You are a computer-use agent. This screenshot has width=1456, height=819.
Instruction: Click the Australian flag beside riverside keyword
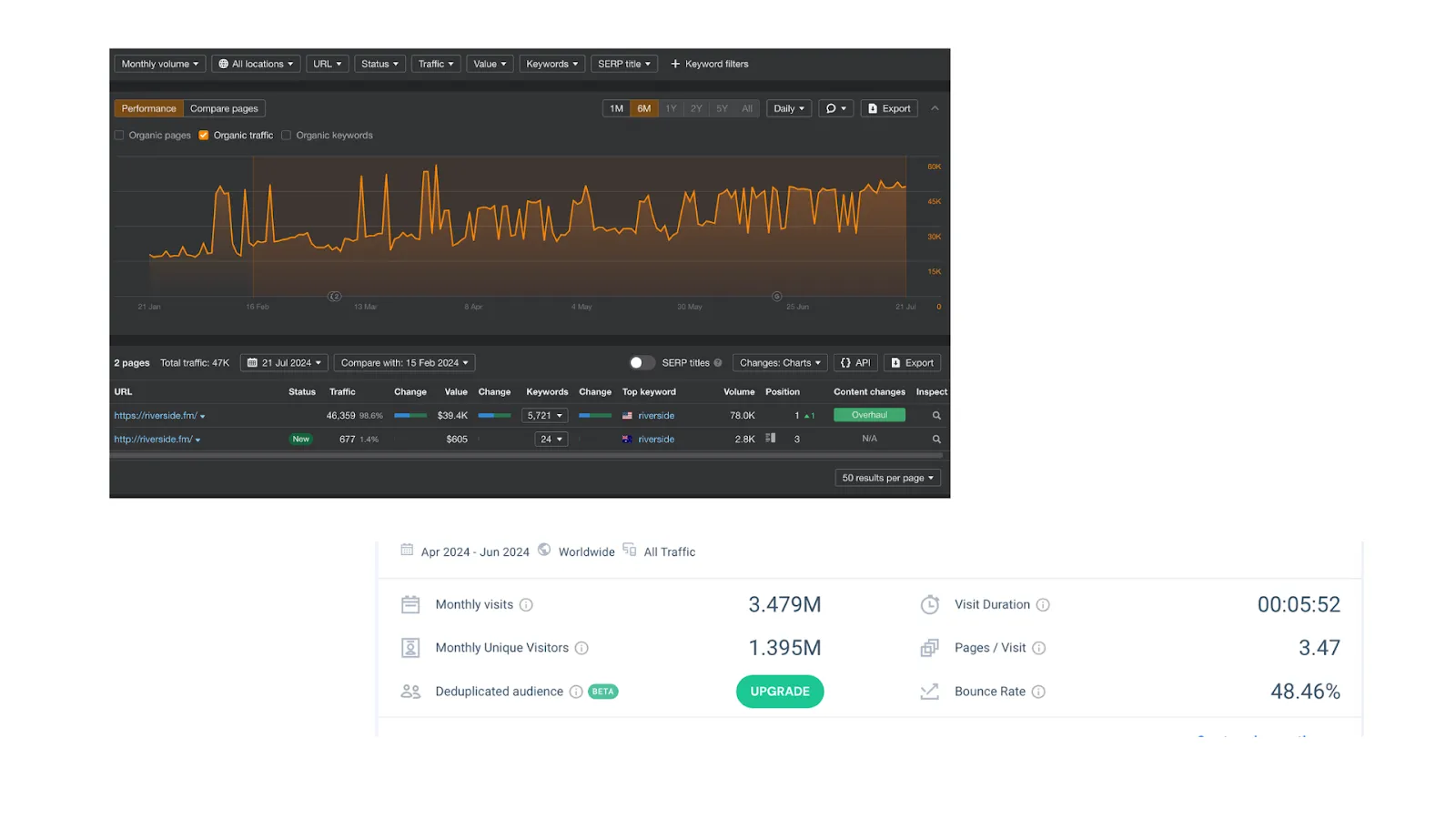pos(627,440)
